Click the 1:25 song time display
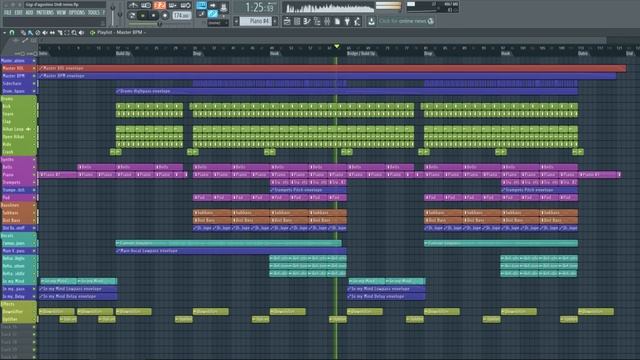The image size is (640, 360). tap(259, 7)
